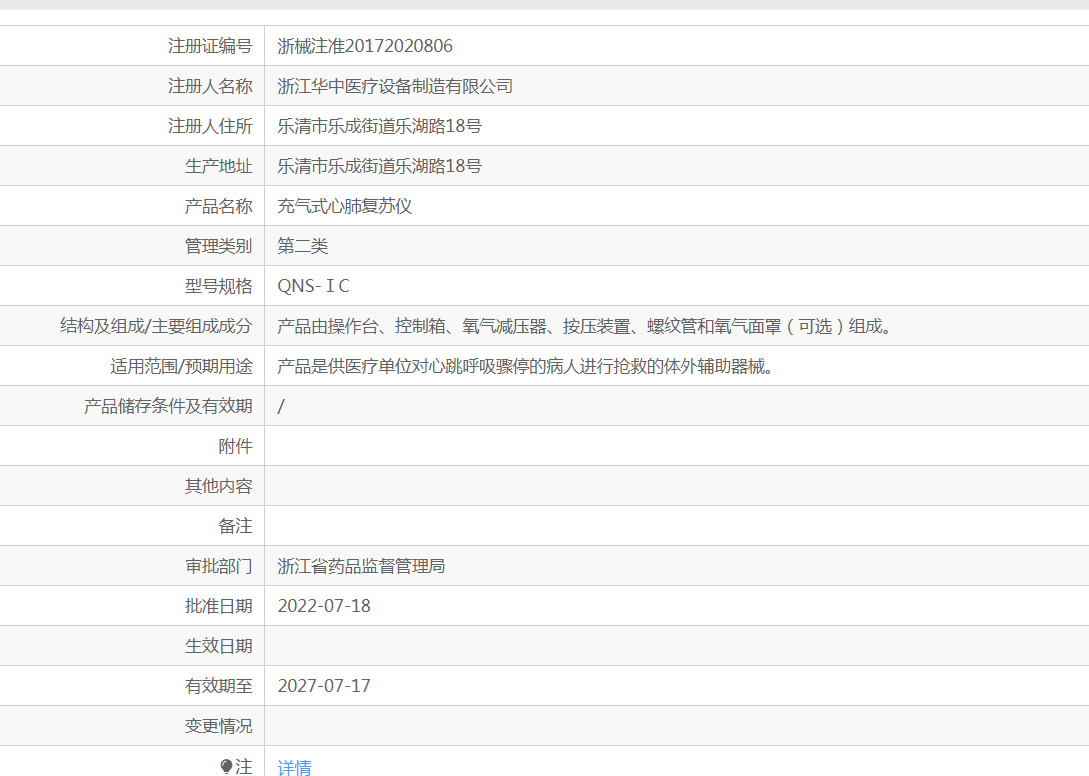Select the 附件 label

[x=235, y=446]
